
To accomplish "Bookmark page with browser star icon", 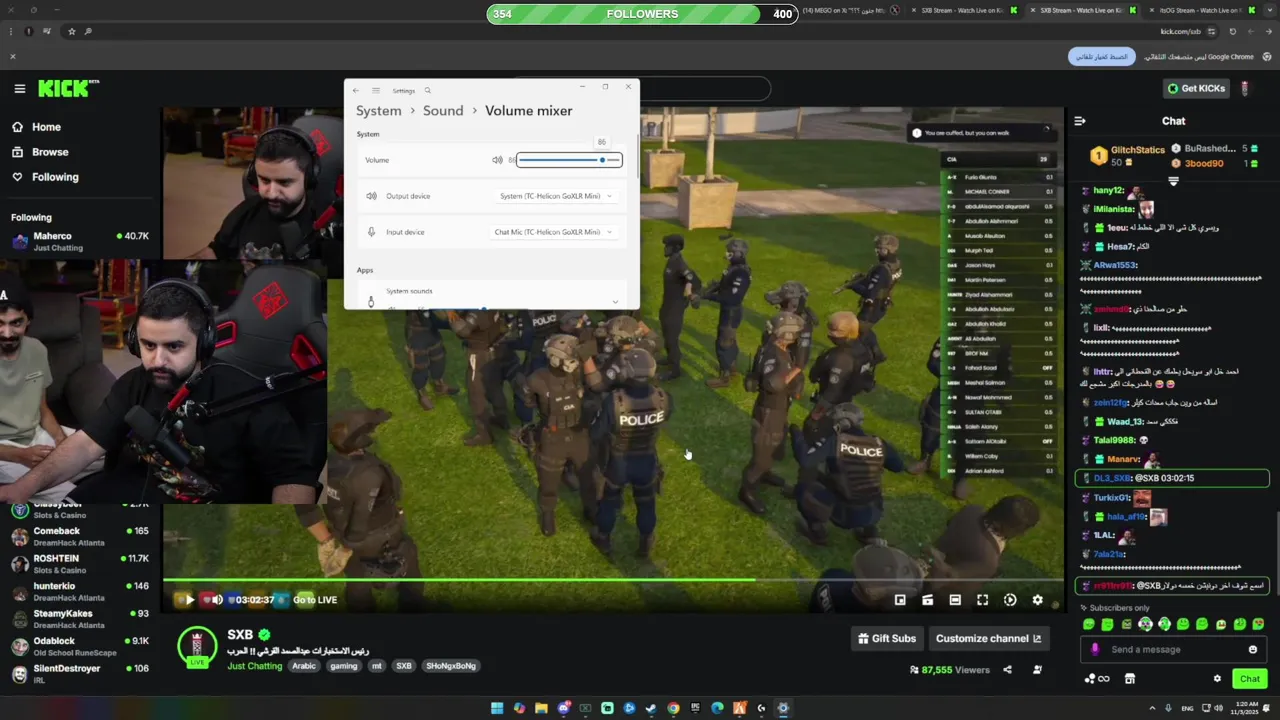I will coord(71,31).
